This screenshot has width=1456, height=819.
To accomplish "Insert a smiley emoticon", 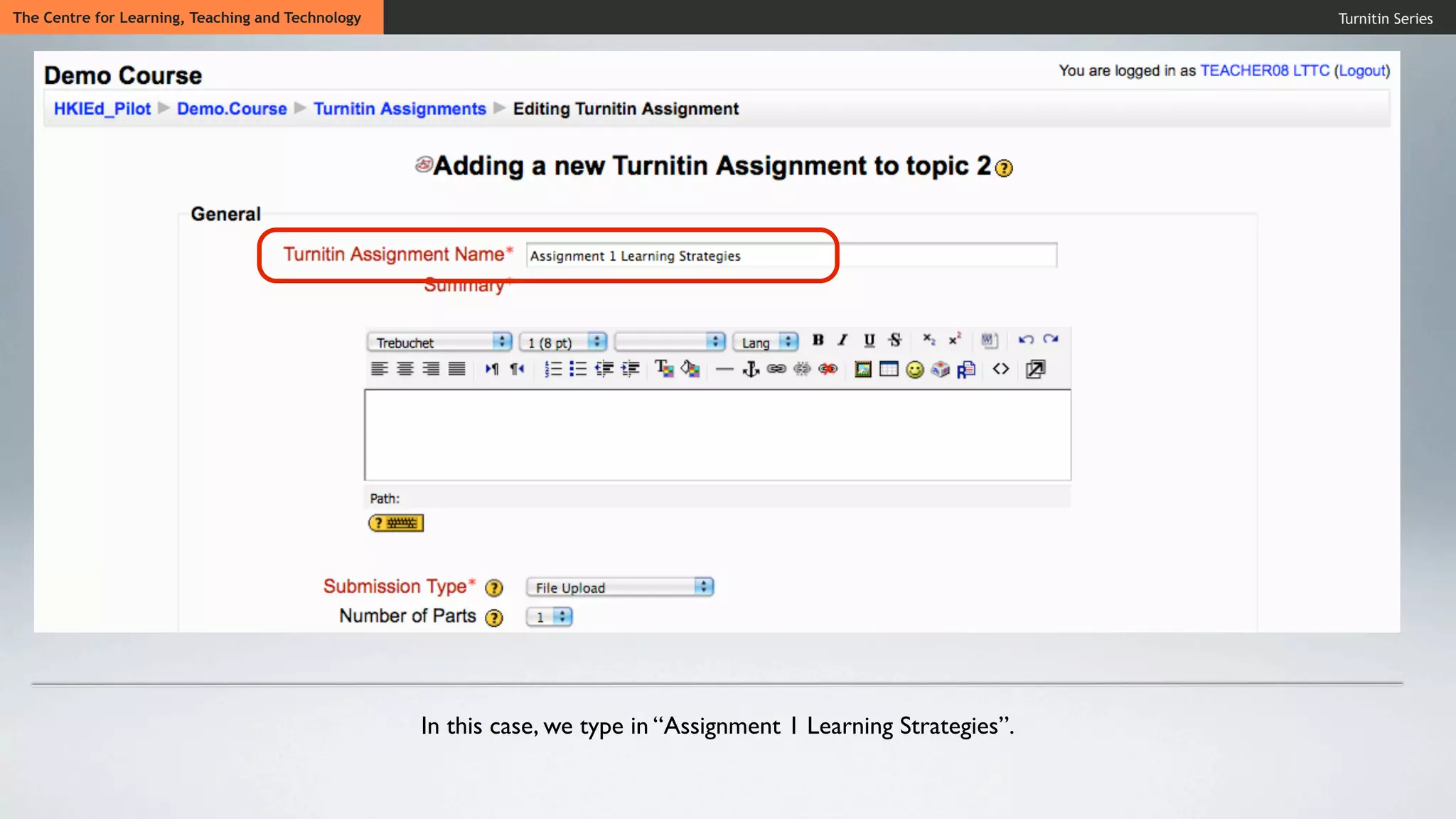I will click(915, 369).
